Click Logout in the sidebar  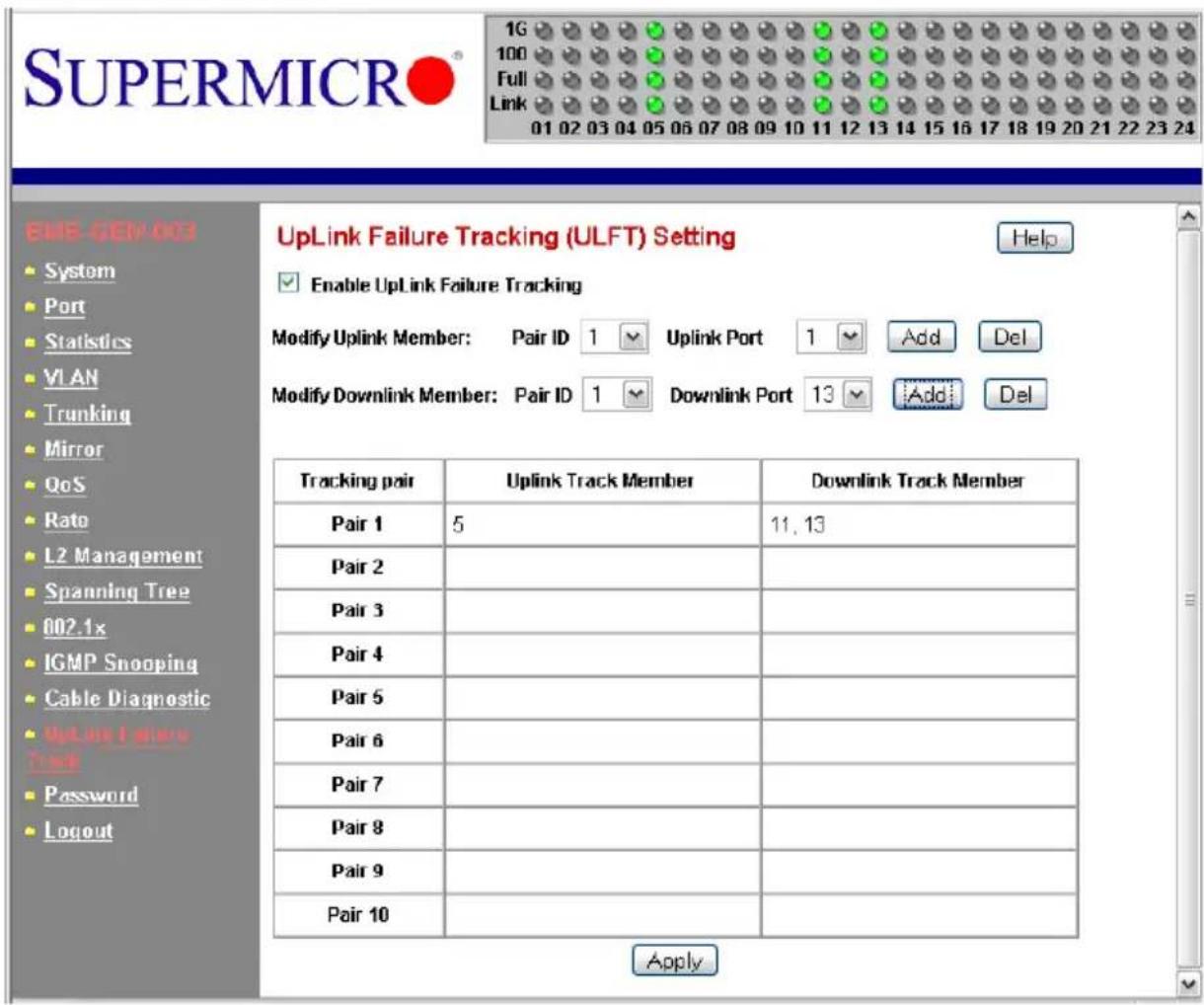(x=78, y=830)
